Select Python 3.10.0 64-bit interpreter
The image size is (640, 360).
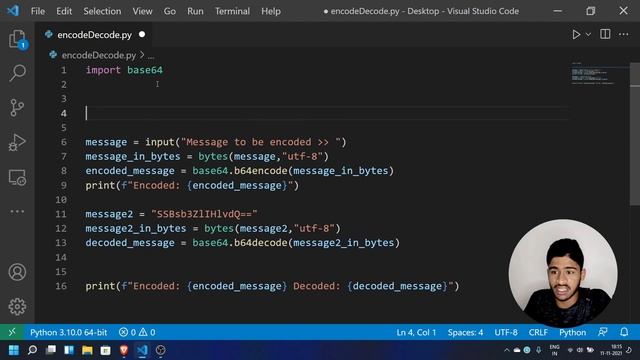[69, 332]
